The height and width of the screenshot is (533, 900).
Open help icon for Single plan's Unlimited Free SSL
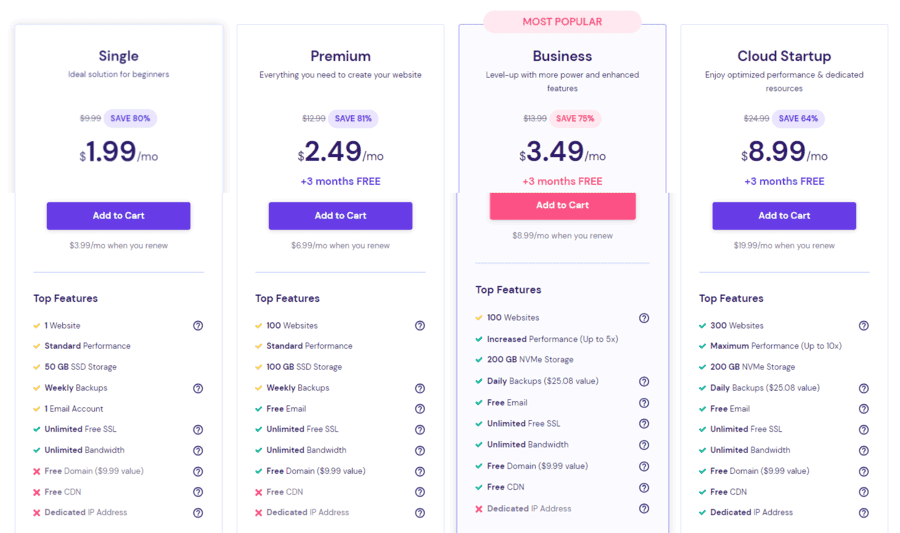[x=198, y=430]
